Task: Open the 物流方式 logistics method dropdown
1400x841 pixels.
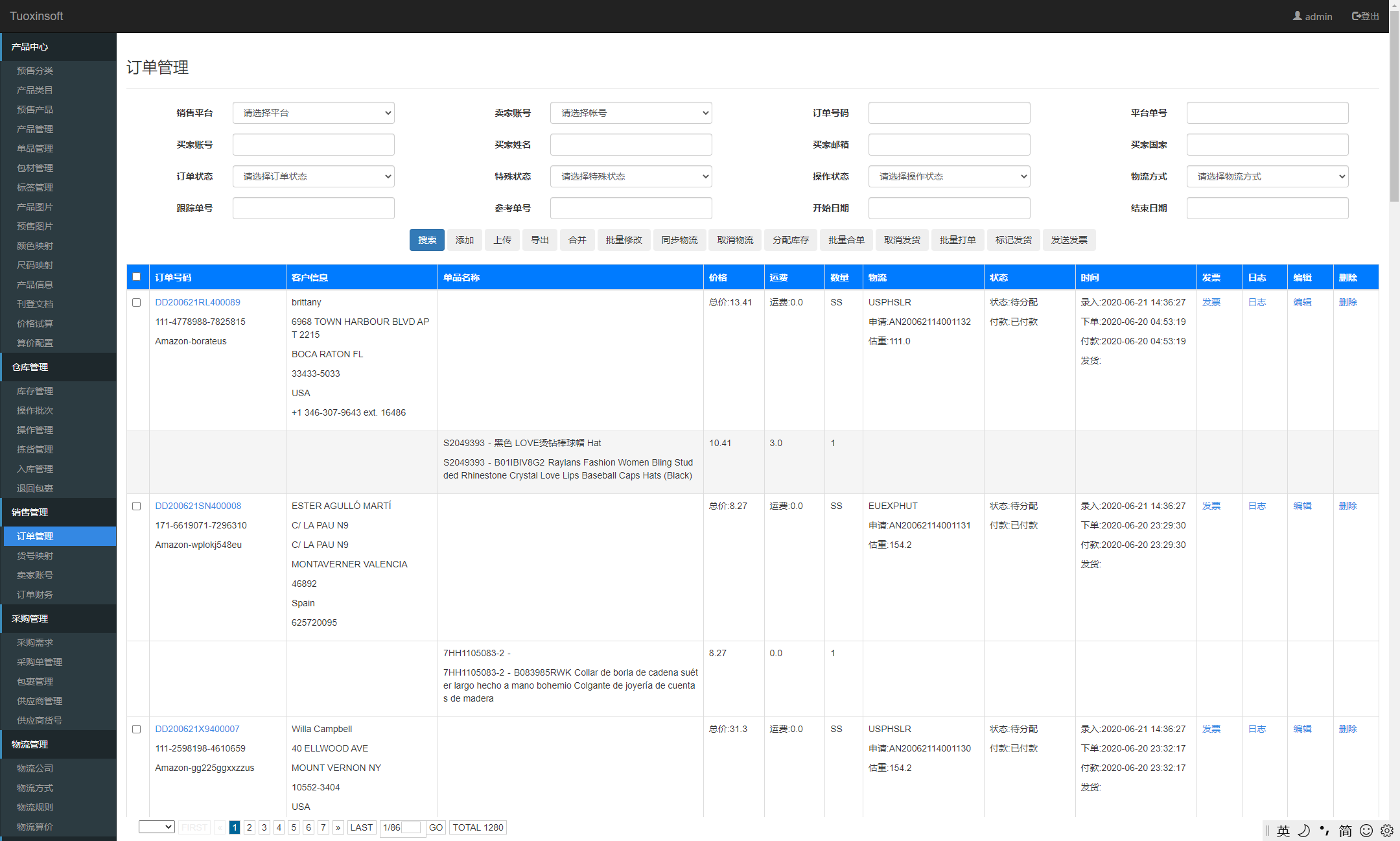Action: click(1267, 176)
